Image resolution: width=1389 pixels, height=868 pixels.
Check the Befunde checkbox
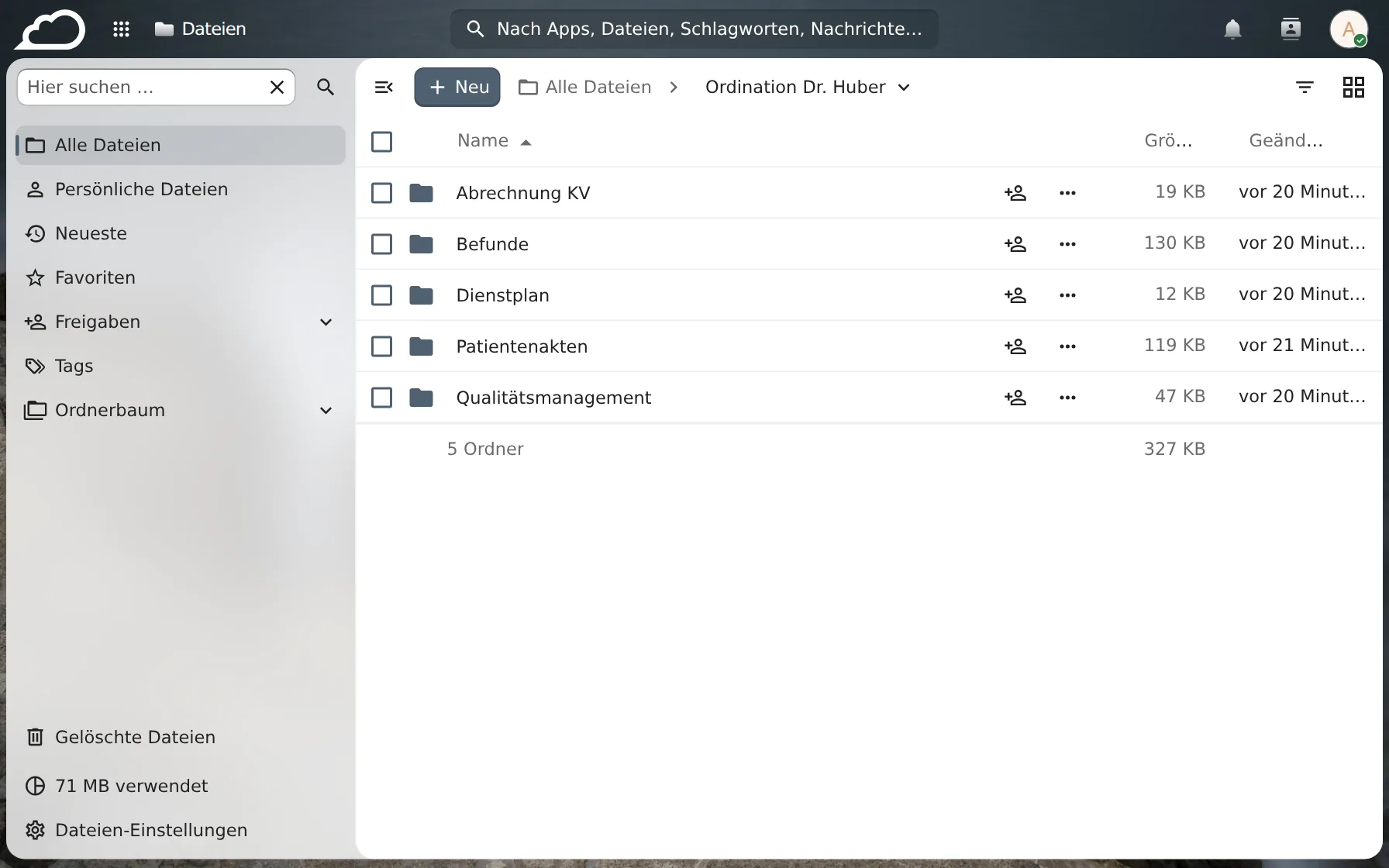[x=381, y=244]
